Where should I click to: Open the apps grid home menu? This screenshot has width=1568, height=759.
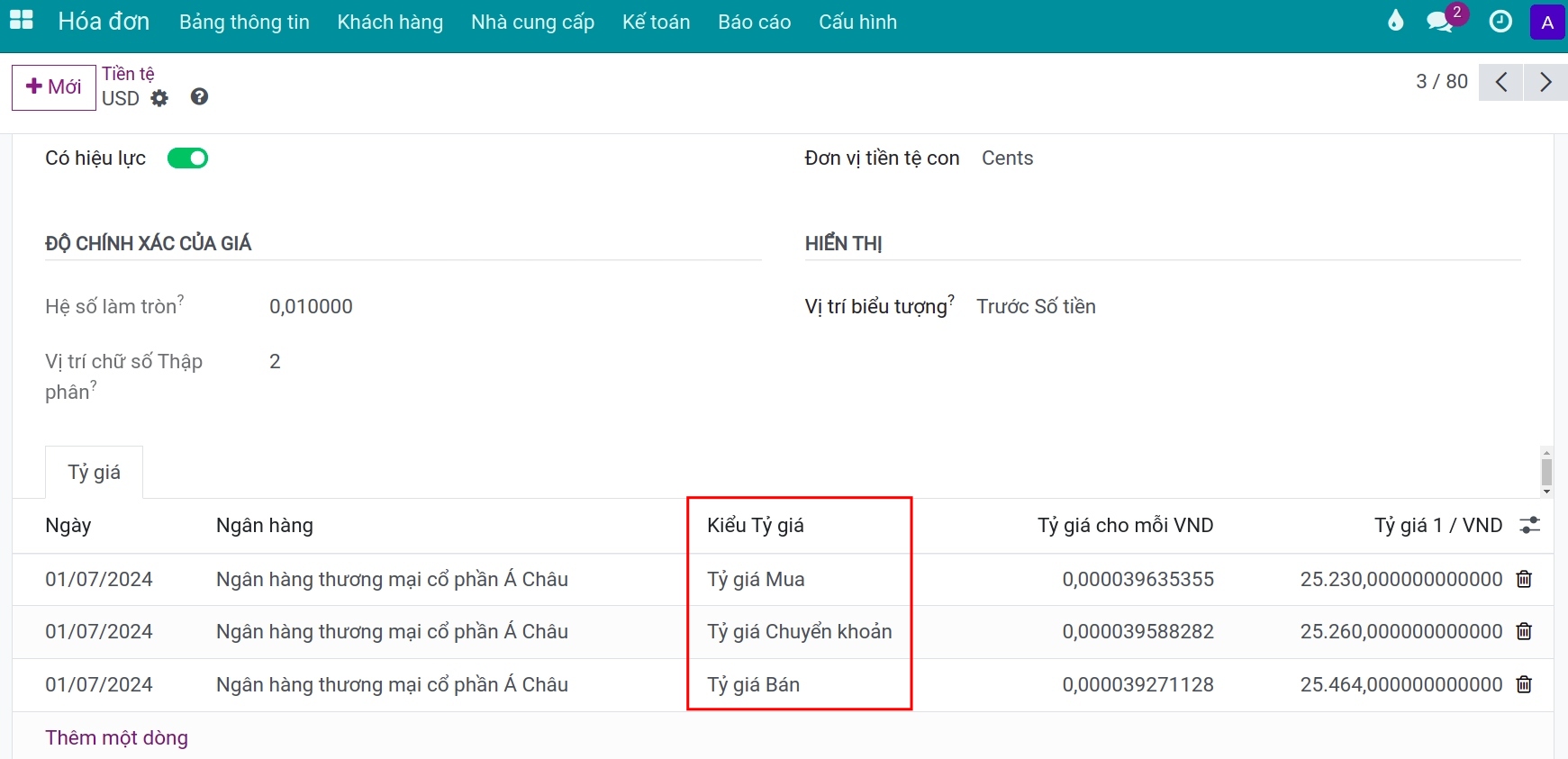21,21
